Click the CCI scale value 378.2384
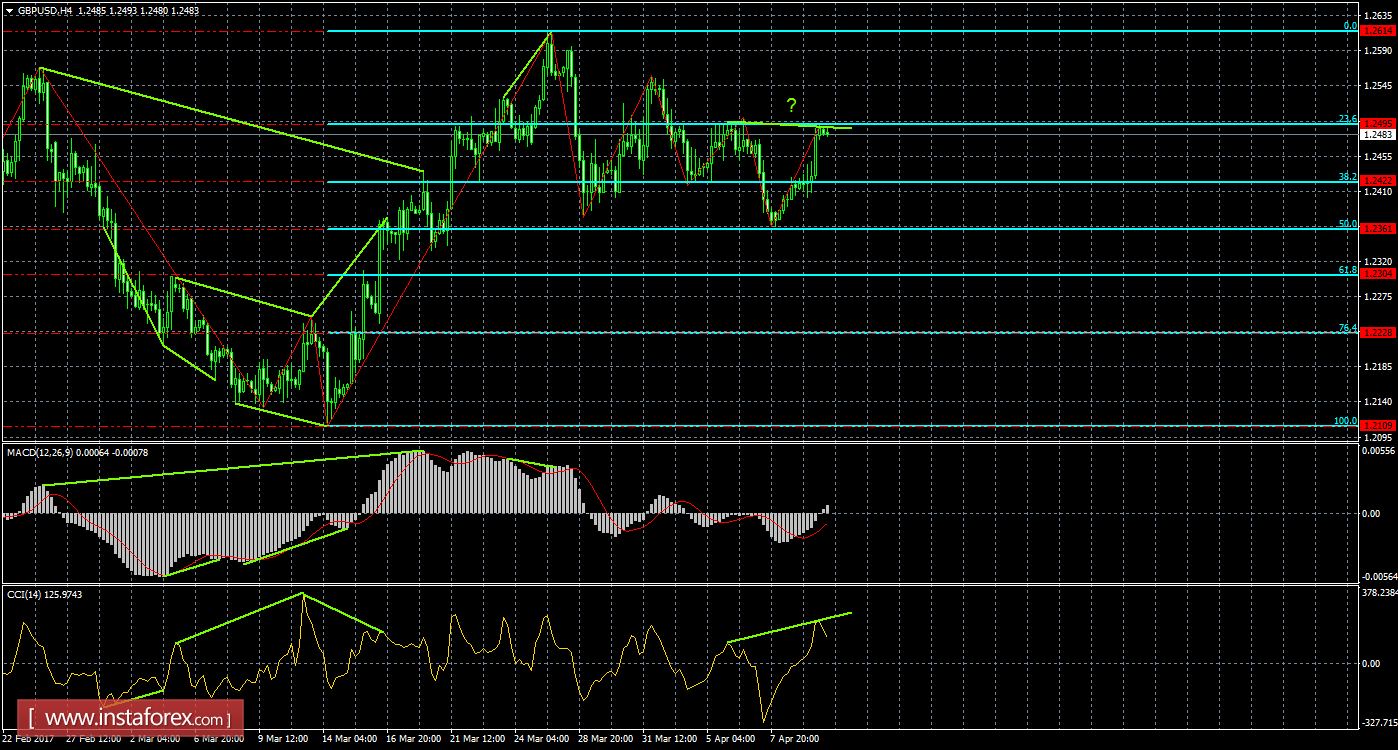This screenshot has height=750, width=1398. tap(1378, 593)
